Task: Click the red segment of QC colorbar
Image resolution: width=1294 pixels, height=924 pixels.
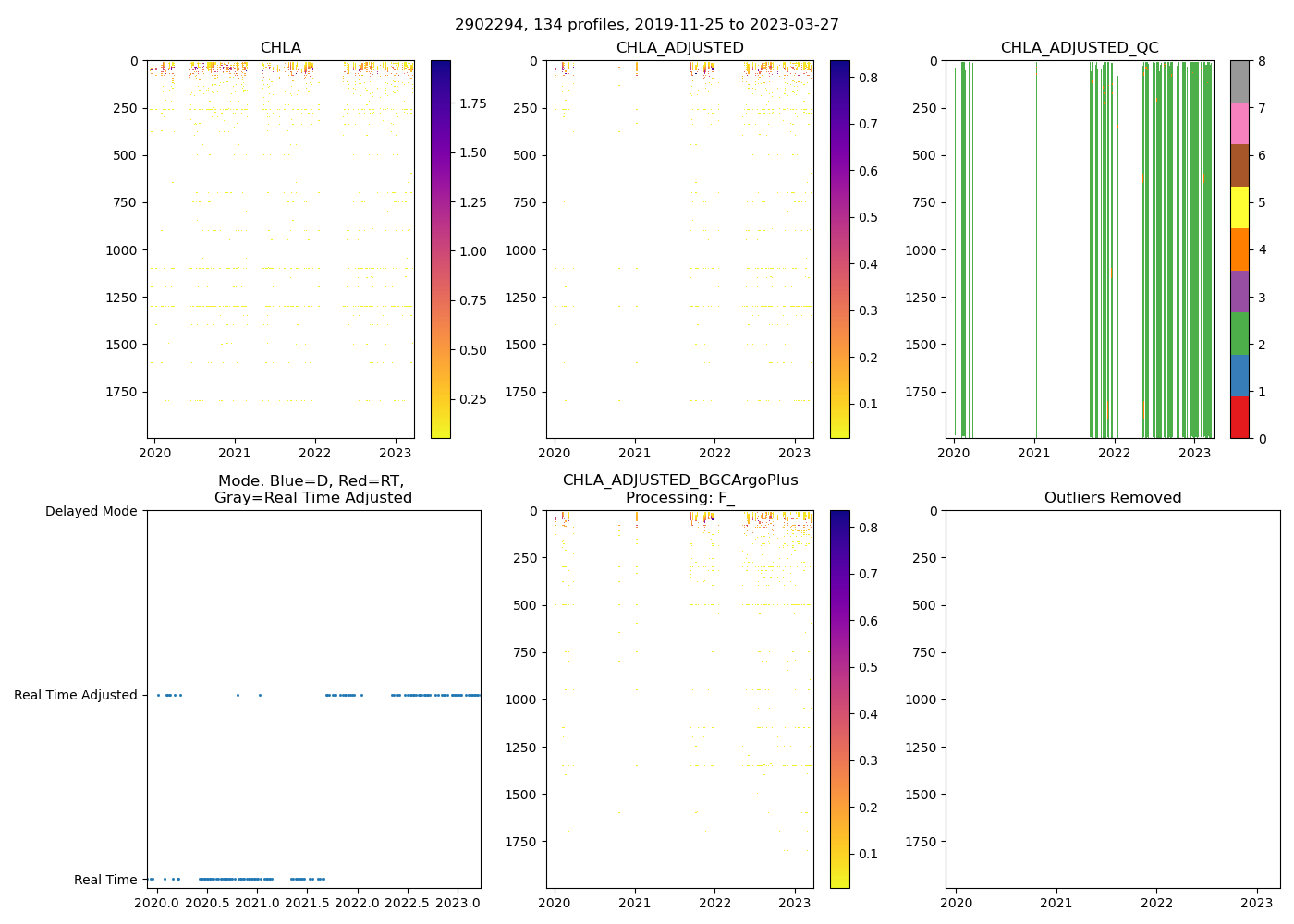Action: coord(1239,418)
